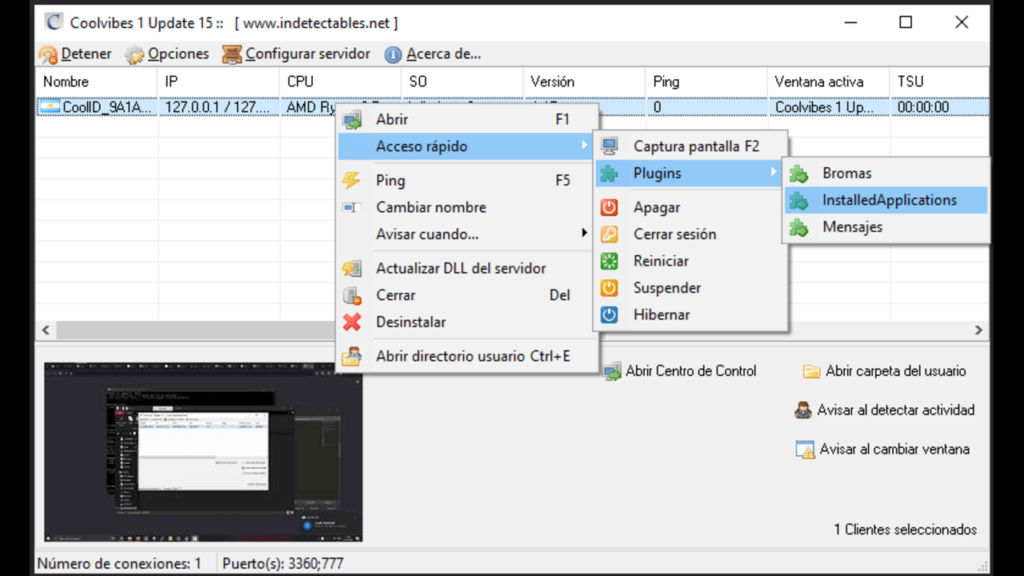Click the 127.0.0.1 / 127... IP cell
The height and width of the screenshot is (576, 1024).
click(x=218, y=107)
